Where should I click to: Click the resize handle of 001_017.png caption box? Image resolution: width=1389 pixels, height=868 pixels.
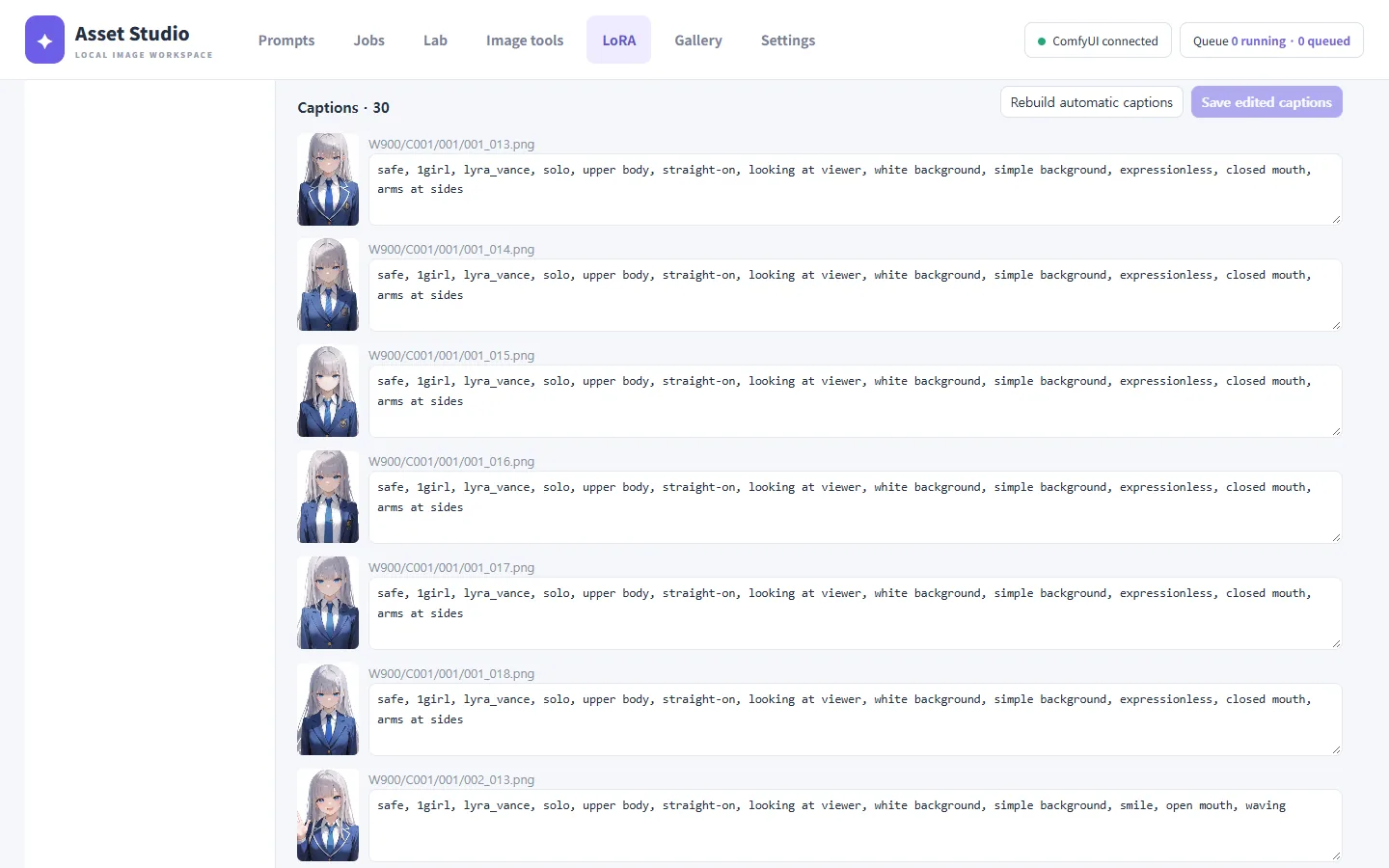(1336, 643)
